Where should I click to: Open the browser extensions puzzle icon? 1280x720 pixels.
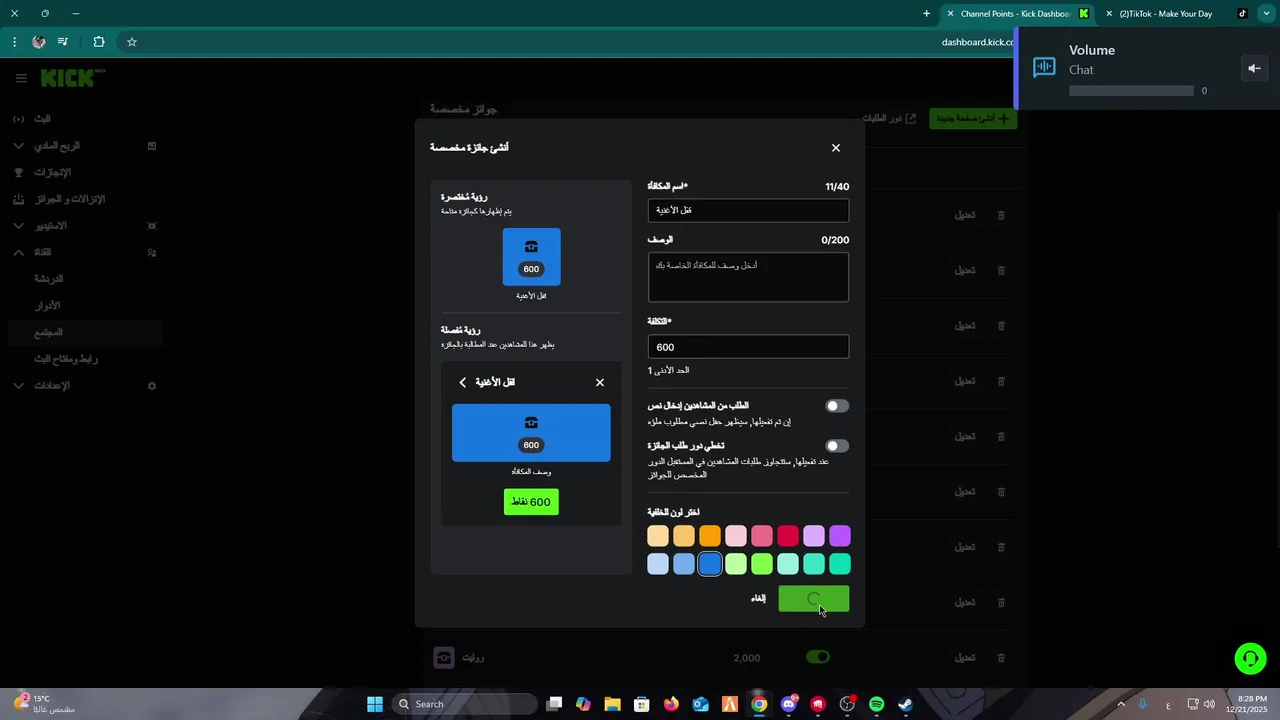[x=98, y=42]
